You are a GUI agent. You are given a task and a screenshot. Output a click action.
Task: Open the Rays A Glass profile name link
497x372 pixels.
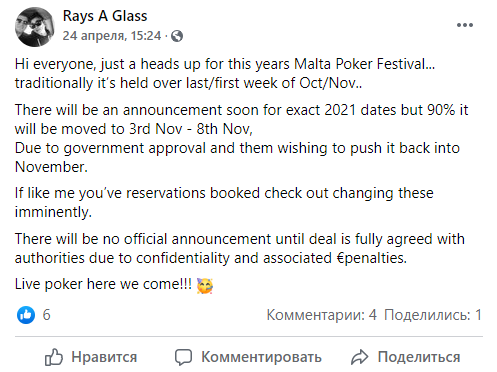[x=105, y=16]
